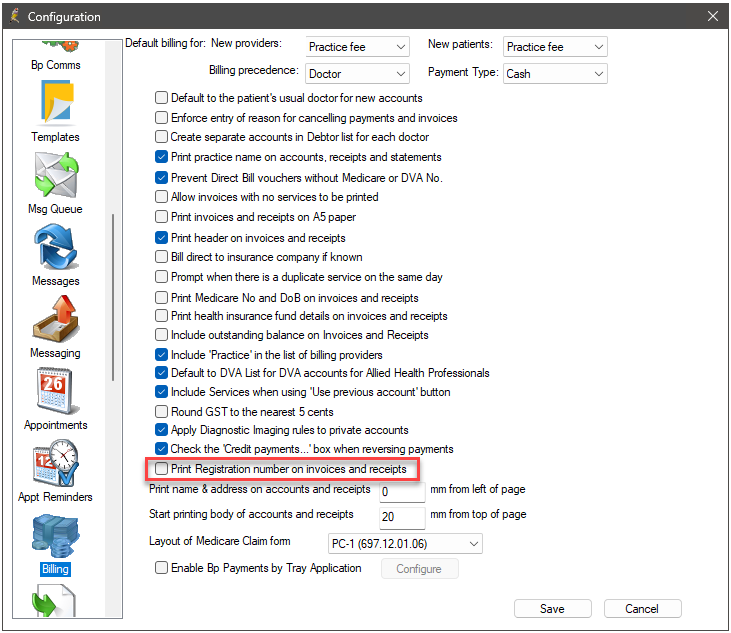The width and height of the screenshot is (731, 633).
Task: Tick 'Enable Bp Payments by Tray Application'
Action: tap(161, 568)
